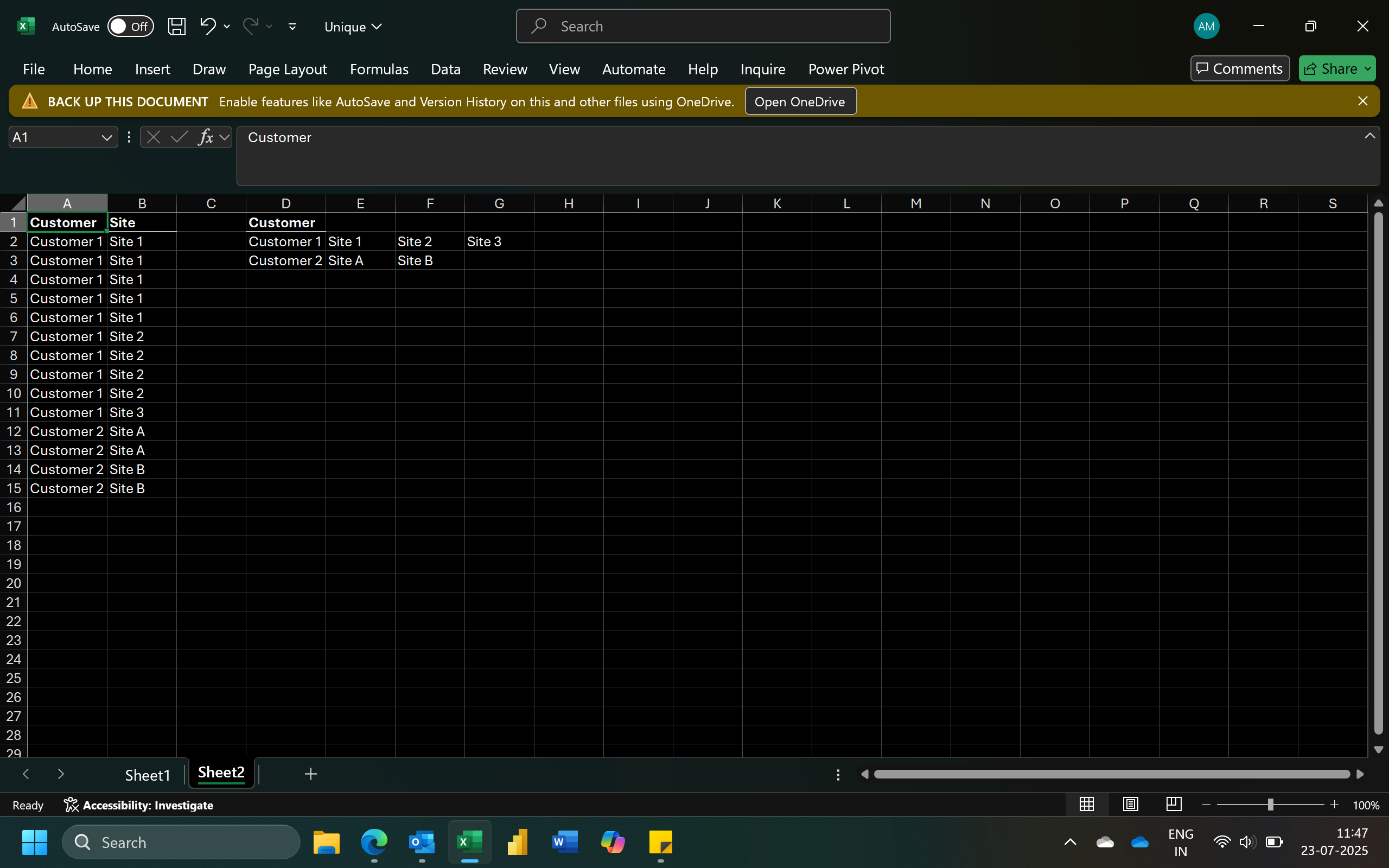Click the Undo arrow icon

coord(207,26)
